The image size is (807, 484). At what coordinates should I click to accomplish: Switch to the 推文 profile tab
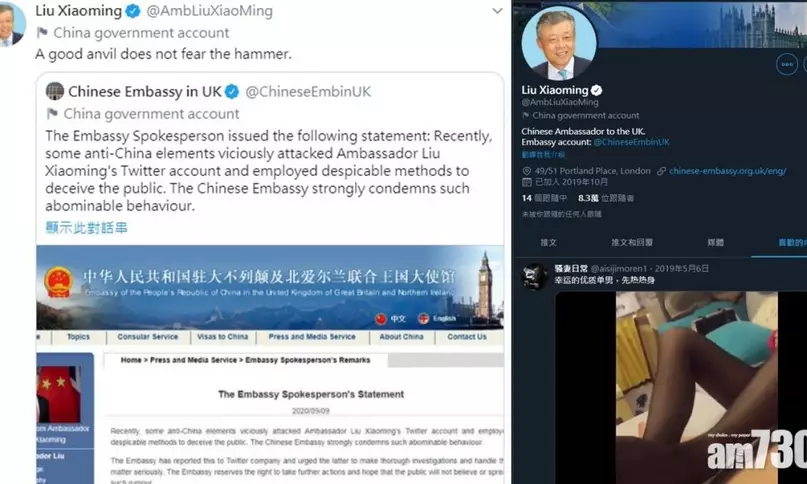coord(549,243)
